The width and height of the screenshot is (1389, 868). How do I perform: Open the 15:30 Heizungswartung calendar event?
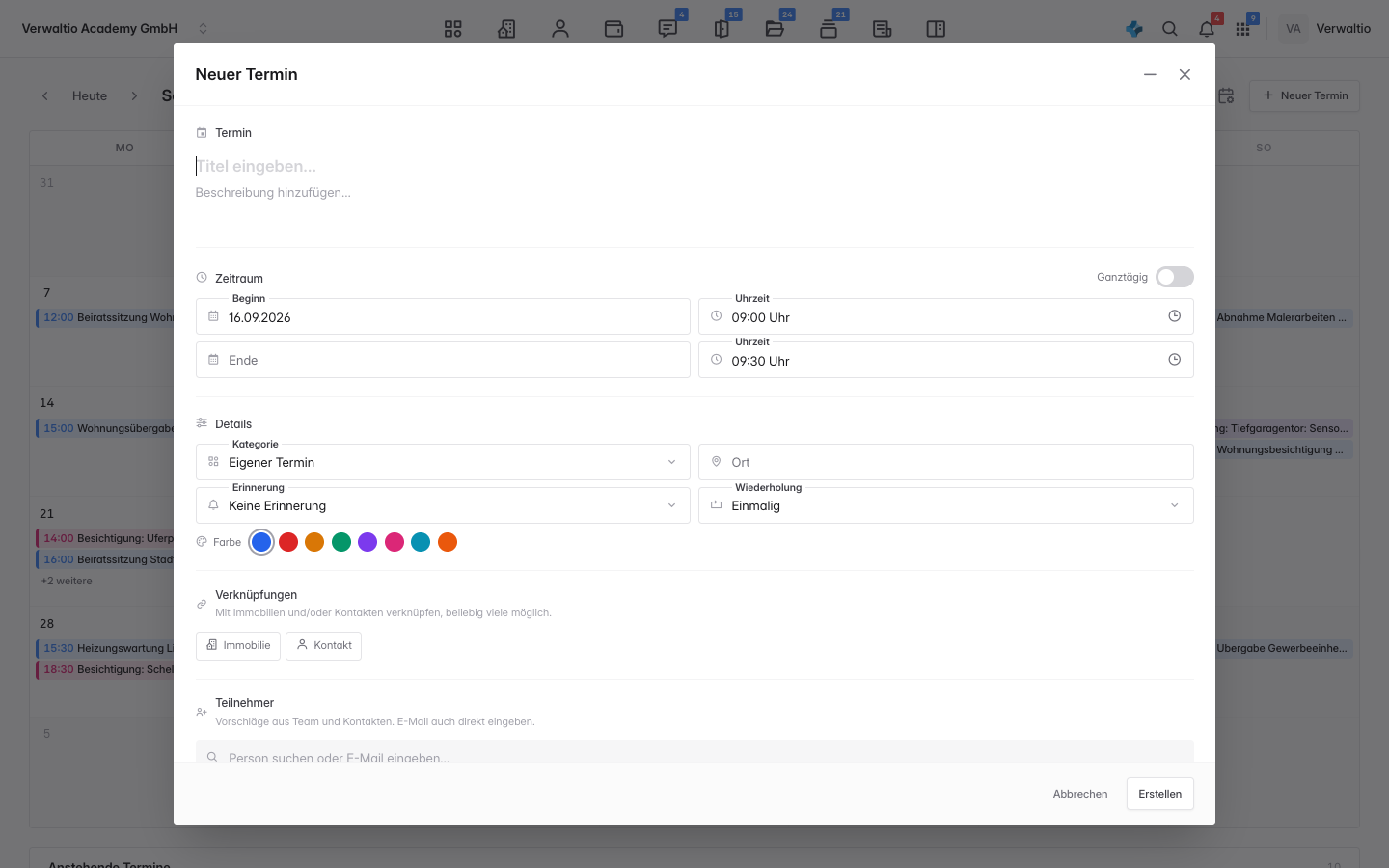pos(106,648)
